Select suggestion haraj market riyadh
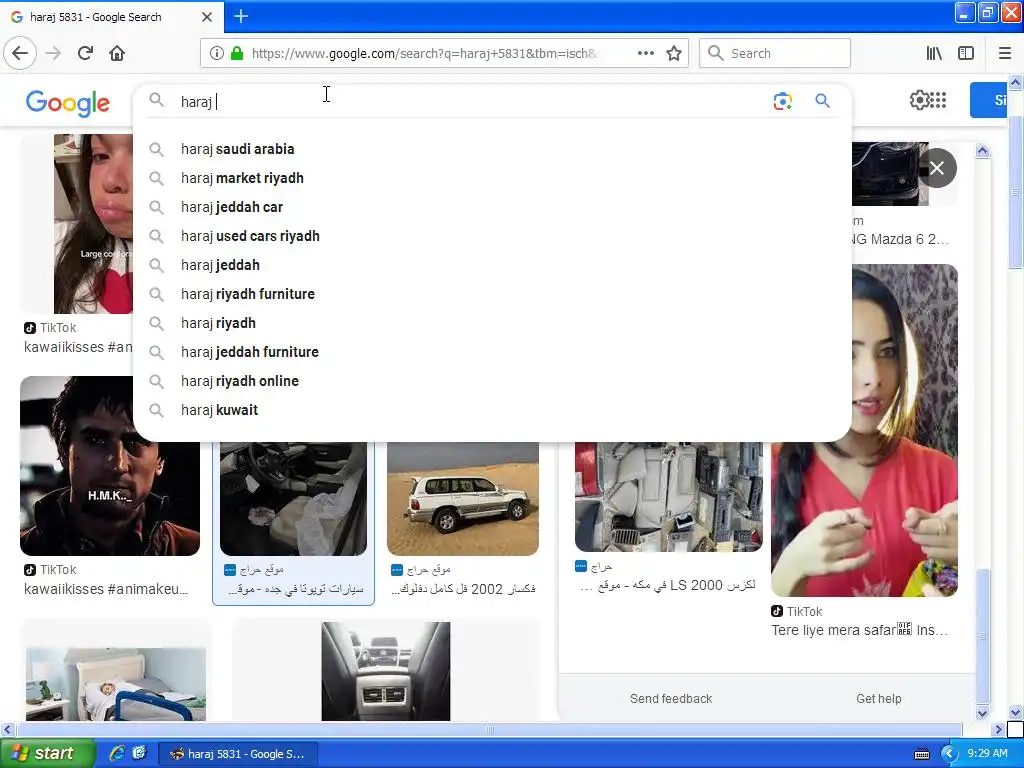The height and width of the screenshot is (768, 1024). 492,178
